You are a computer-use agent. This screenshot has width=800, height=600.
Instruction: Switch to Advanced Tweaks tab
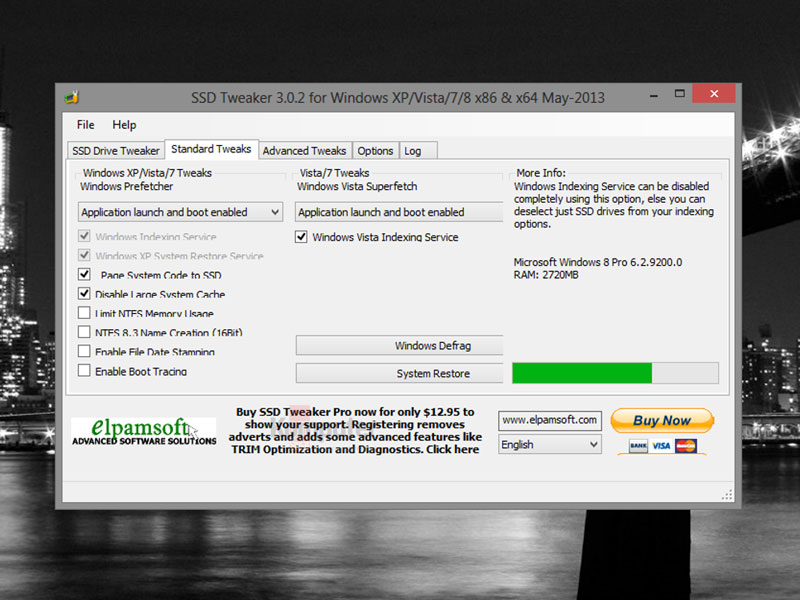(x=305, y=151)
